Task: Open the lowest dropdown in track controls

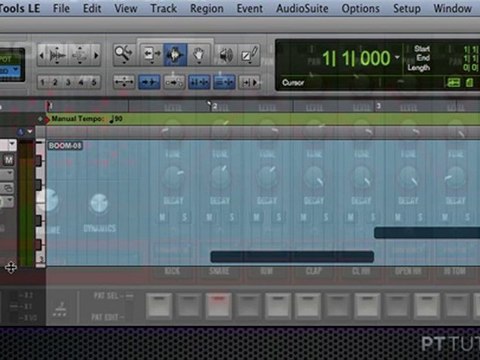Action: click(x=9, y=201)
